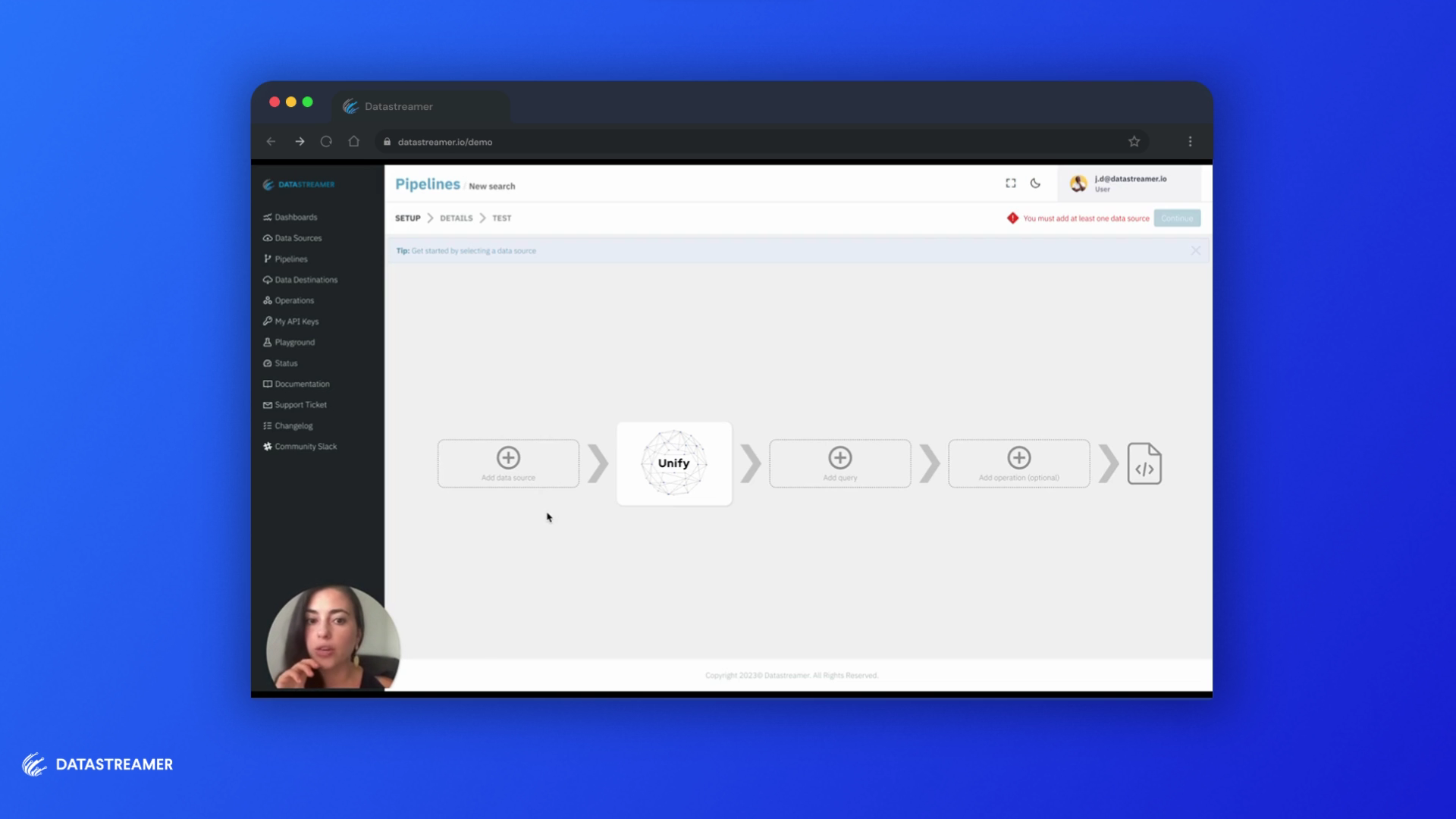Enable the Add operation optional step
1456x819 pixels.
click(1019, 457)
